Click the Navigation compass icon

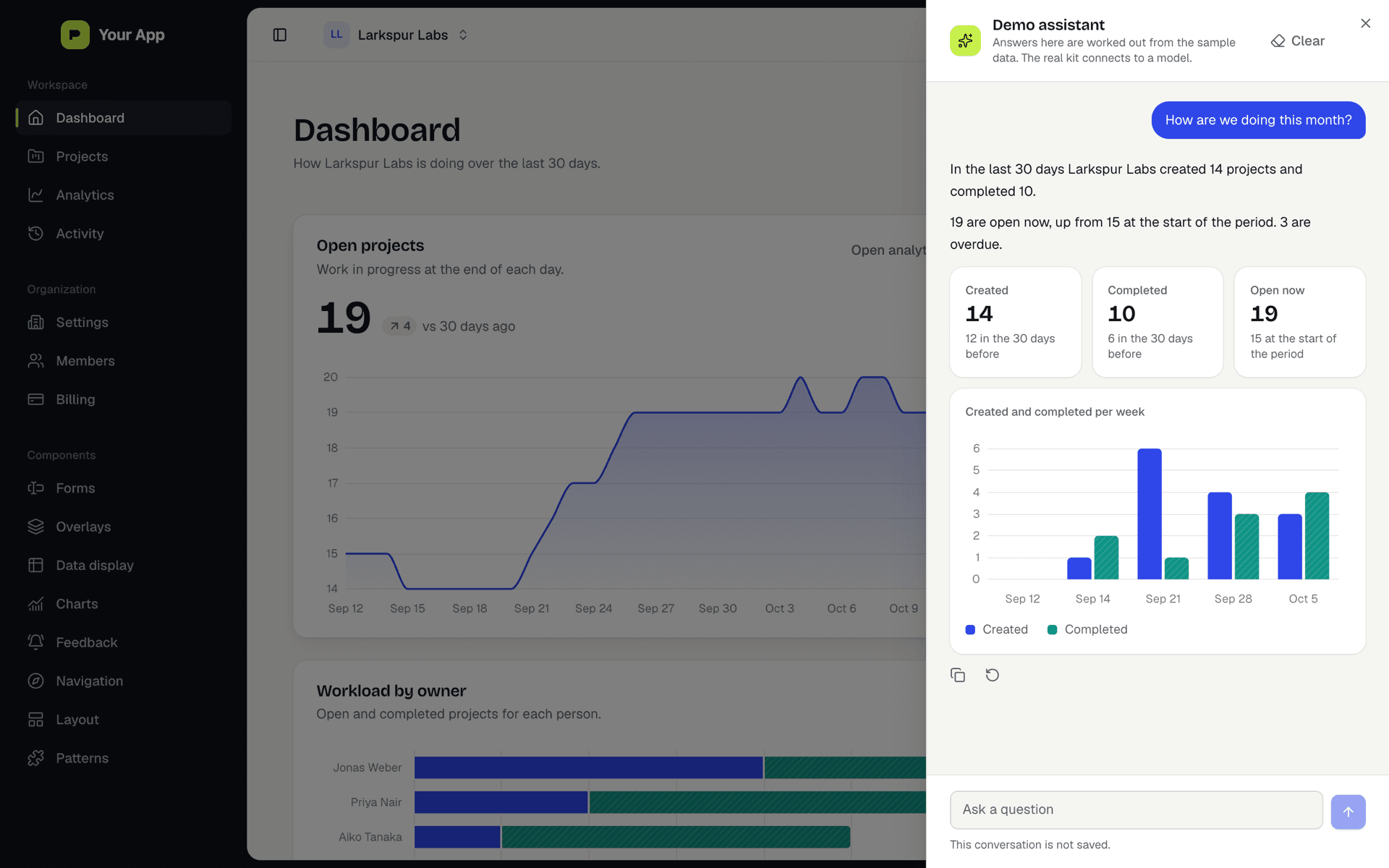(x=36, y=681)
